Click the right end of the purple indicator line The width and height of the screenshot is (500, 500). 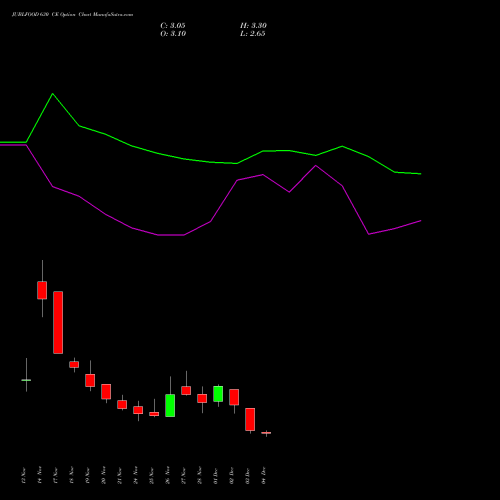click(420, 221)
